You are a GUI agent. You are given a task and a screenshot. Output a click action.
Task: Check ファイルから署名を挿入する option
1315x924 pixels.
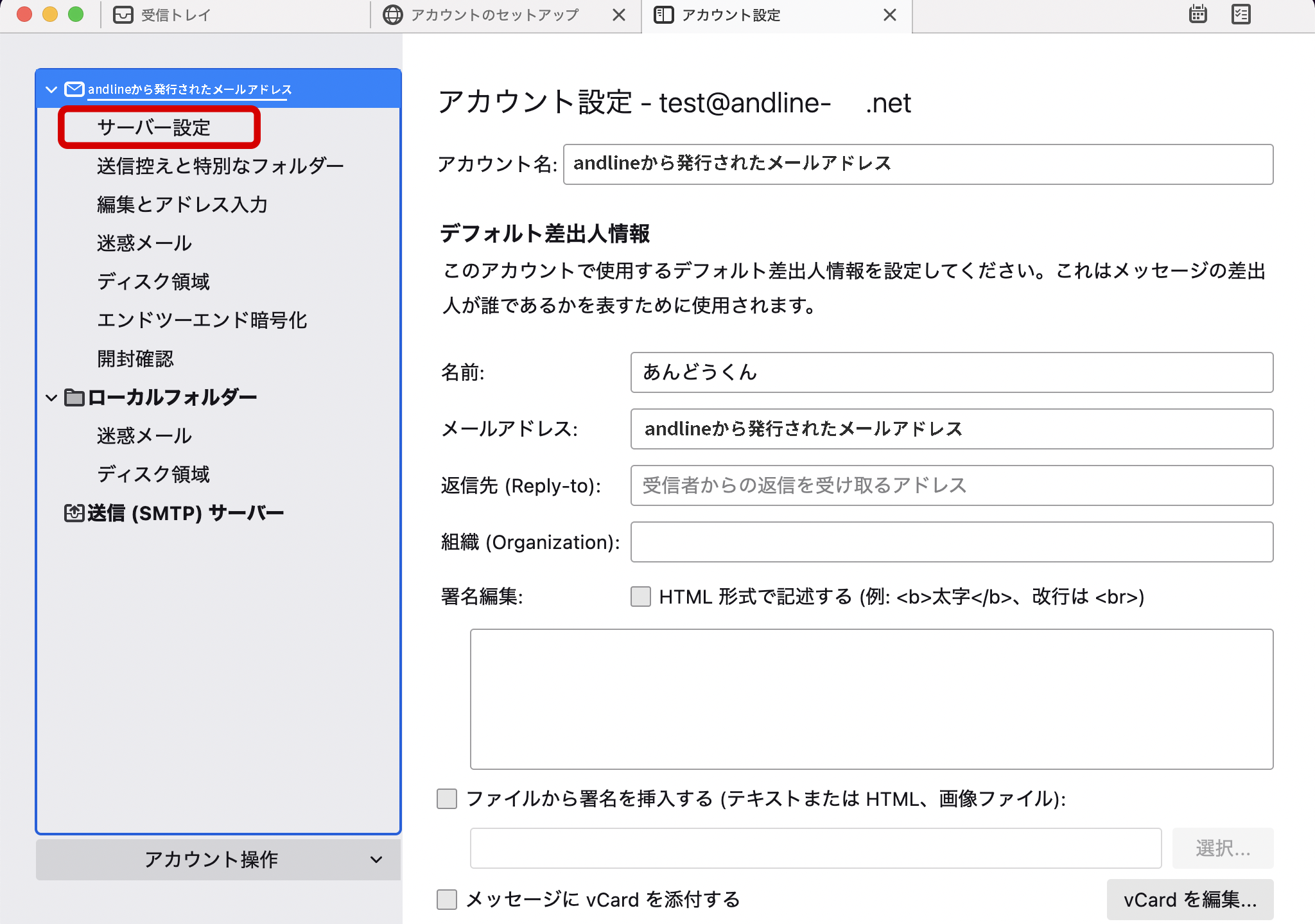[x=447, y=799]
